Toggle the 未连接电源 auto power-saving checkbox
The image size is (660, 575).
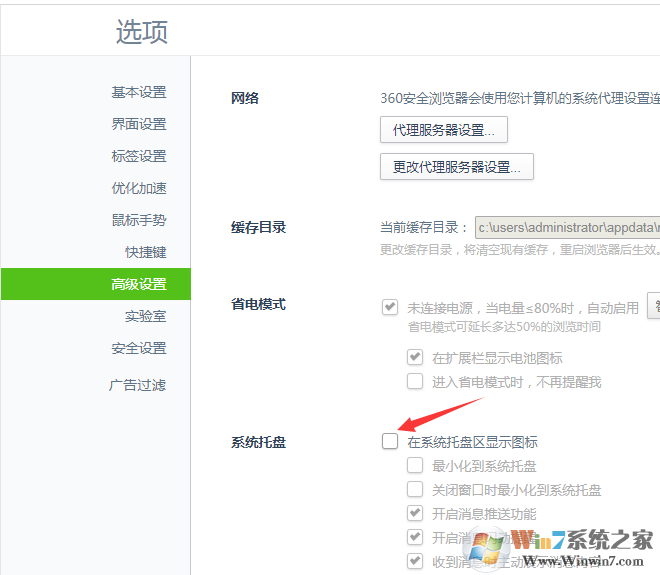[x=390, y=307]
